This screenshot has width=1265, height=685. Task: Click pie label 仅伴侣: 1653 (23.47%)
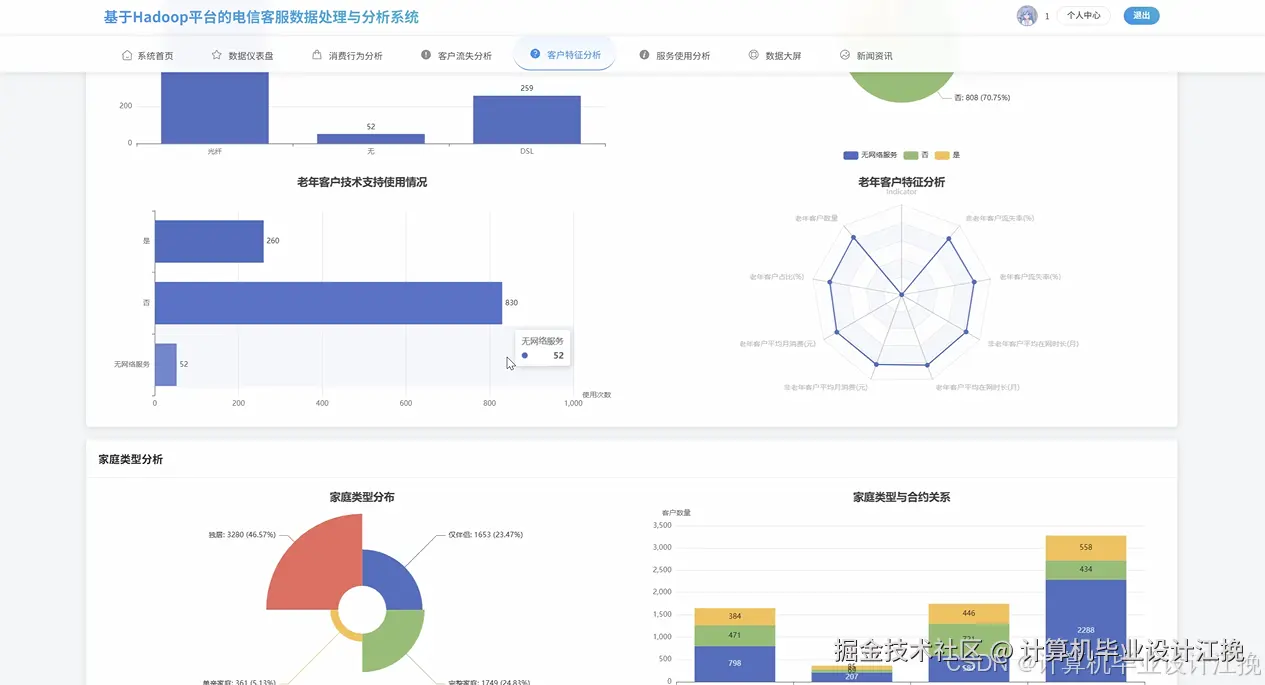coord(485,535)
